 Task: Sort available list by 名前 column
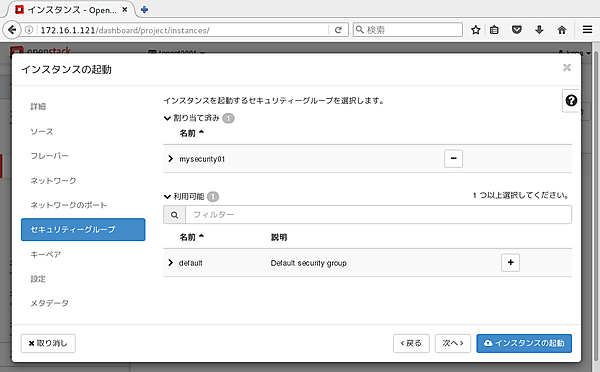click(x=191, y=237)
